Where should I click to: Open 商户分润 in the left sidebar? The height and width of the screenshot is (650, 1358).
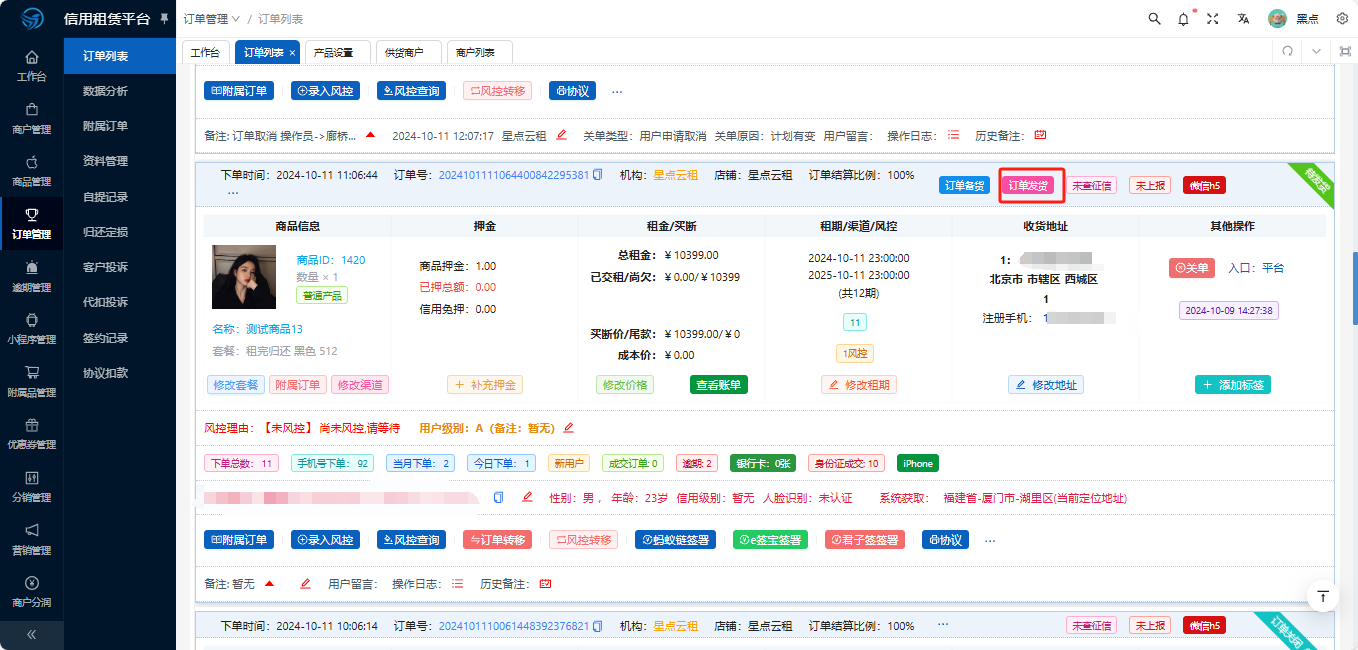(x=32, y=592)
